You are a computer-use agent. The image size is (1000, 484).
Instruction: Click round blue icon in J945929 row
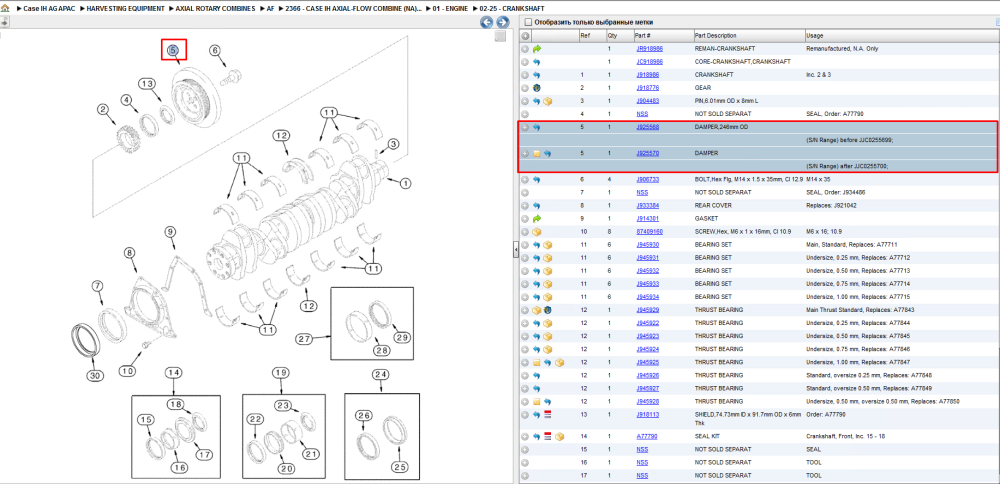[x=548, y=311]
